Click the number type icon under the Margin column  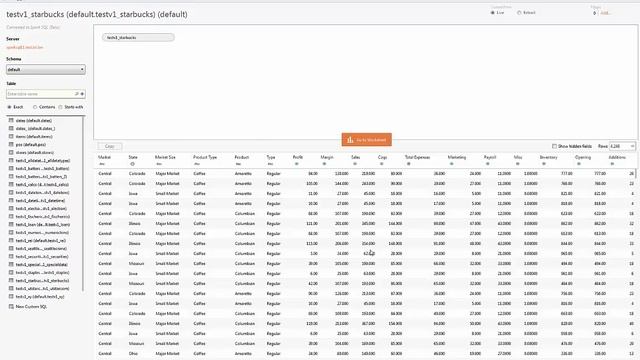point(324,164)
